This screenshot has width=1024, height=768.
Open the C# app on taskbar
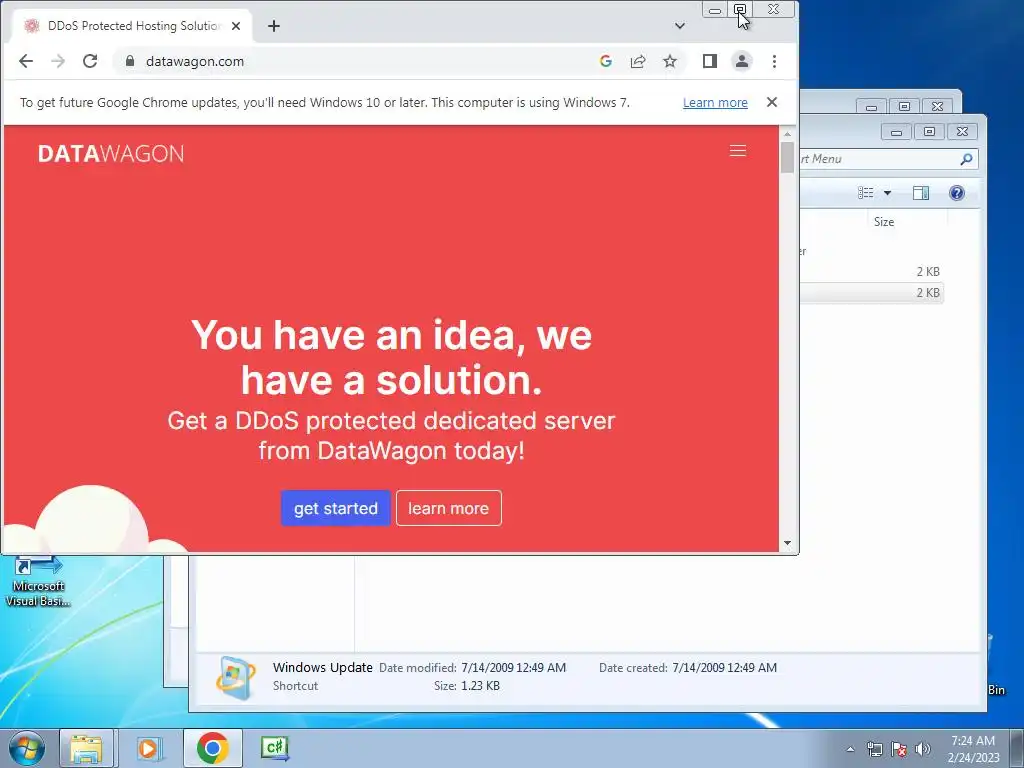[x=275, y=748]
